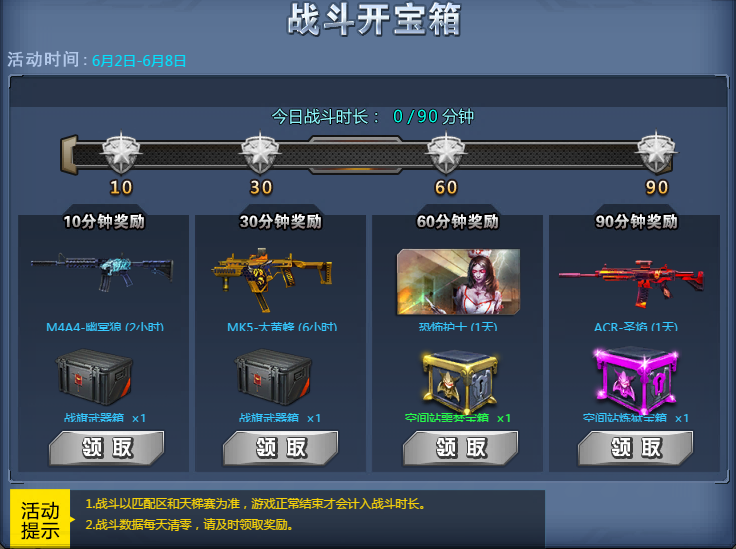Click the battle time progress bar

(368, 154)
